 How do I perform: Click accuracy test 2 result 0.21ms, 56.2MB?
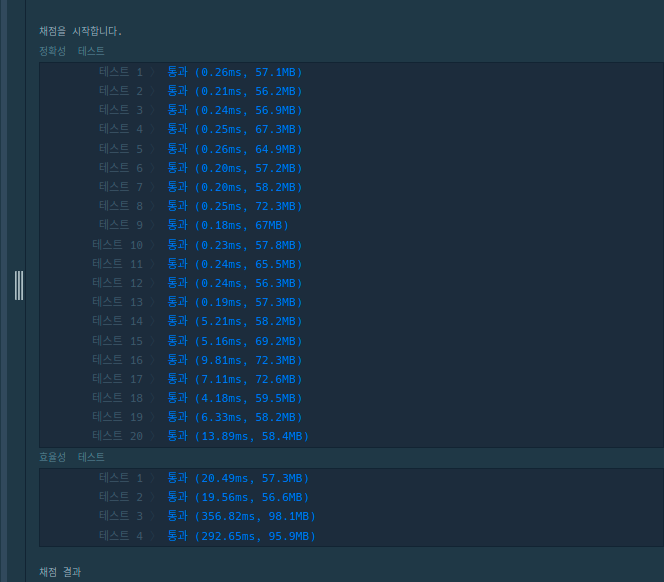tap(235, 91)
